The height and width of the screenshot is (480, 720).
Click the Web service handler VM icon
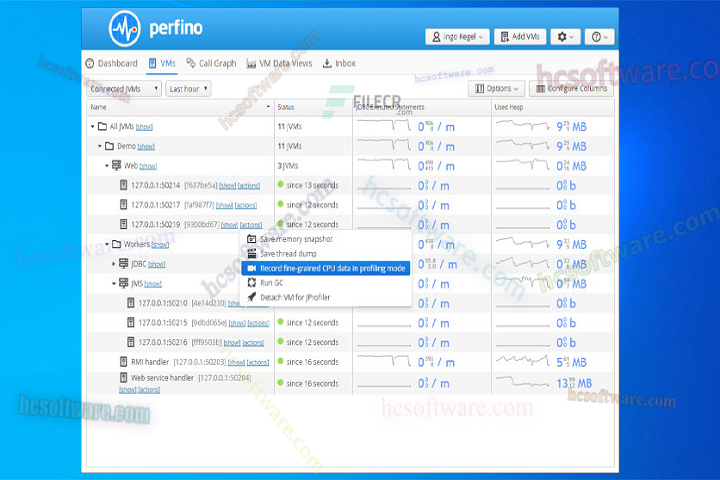pyautogui.click(x=124, y=378)
